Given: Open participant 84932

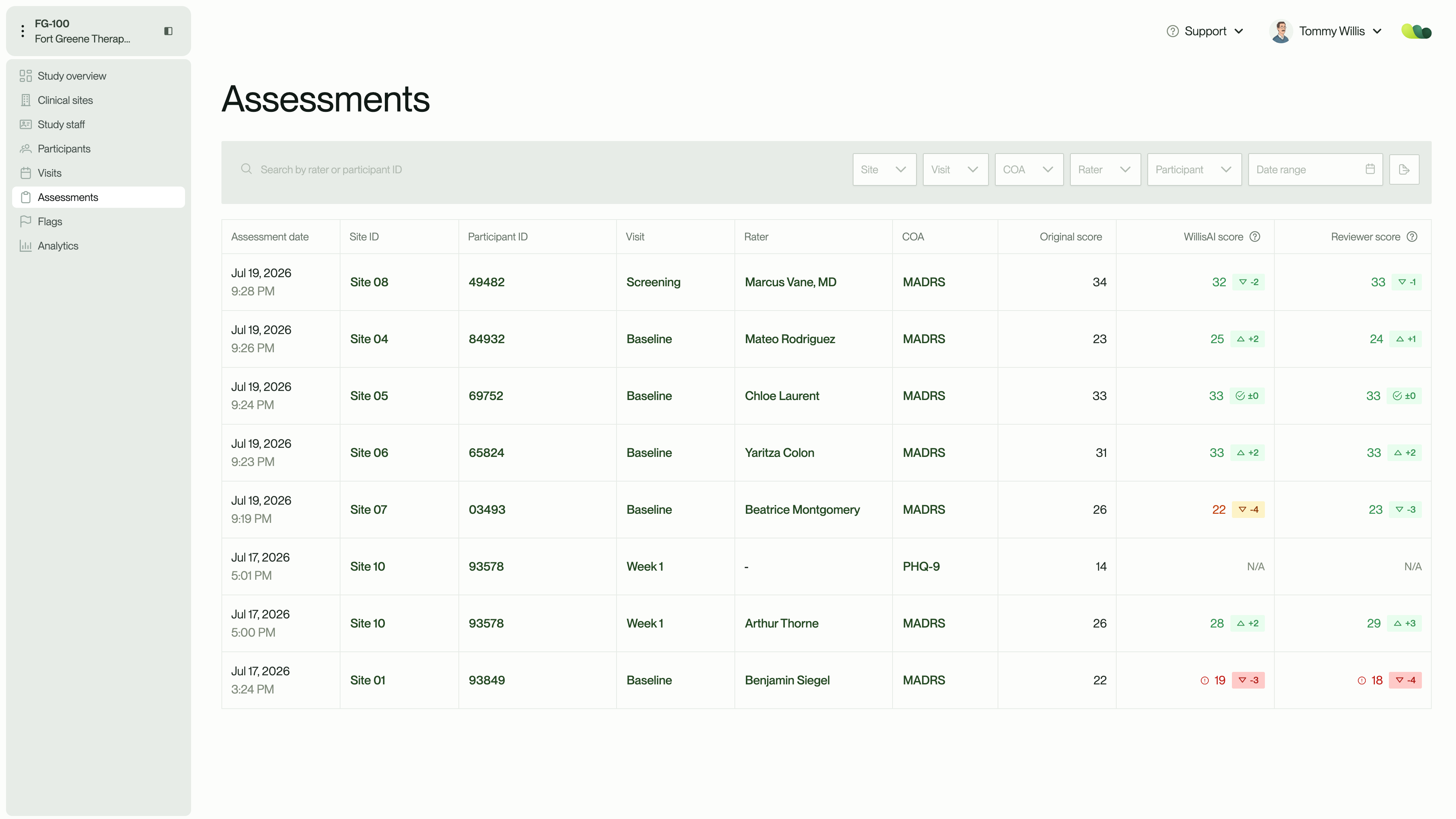Looking at the screenshot, I should click(x=486, y=339).
